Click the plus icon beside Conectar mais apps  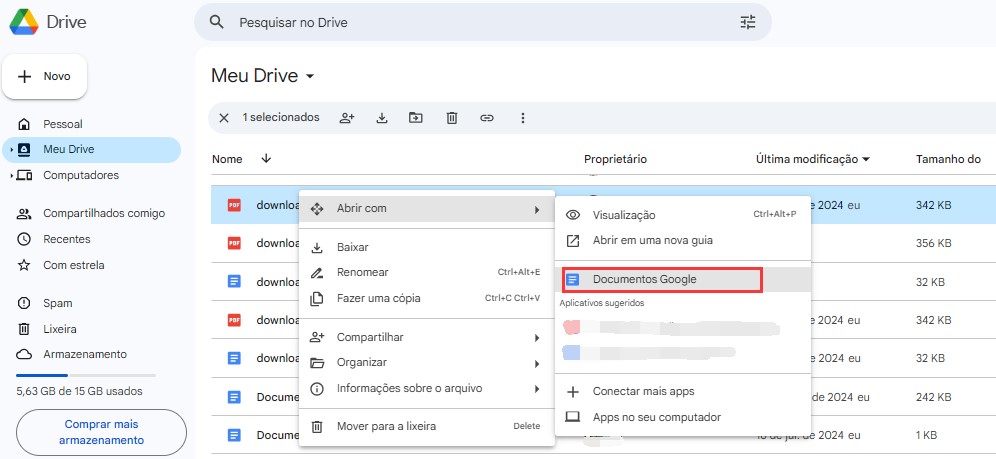[x=573, y=392]
